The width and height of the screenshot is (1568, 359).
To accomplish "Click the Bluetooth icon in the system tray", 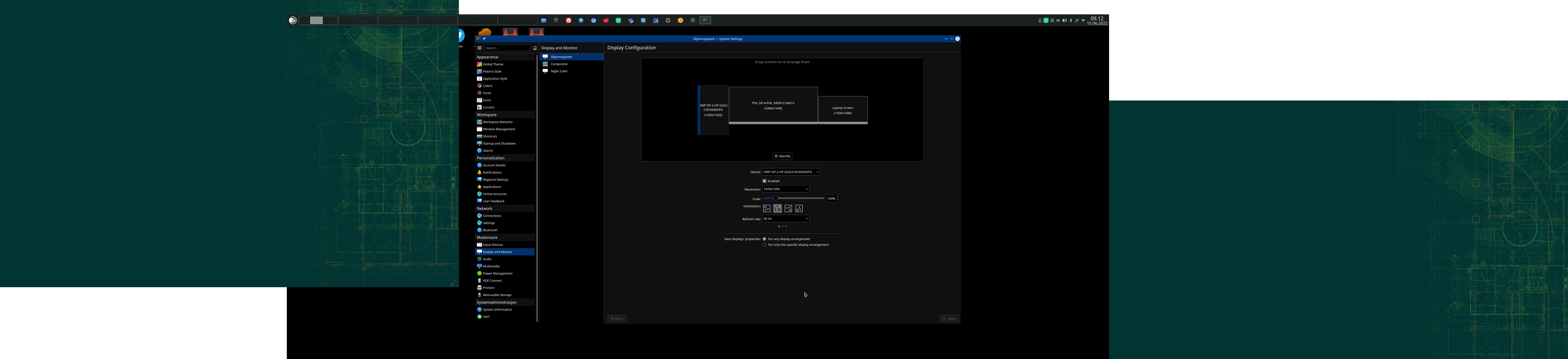I will [x=1071, y=21].
